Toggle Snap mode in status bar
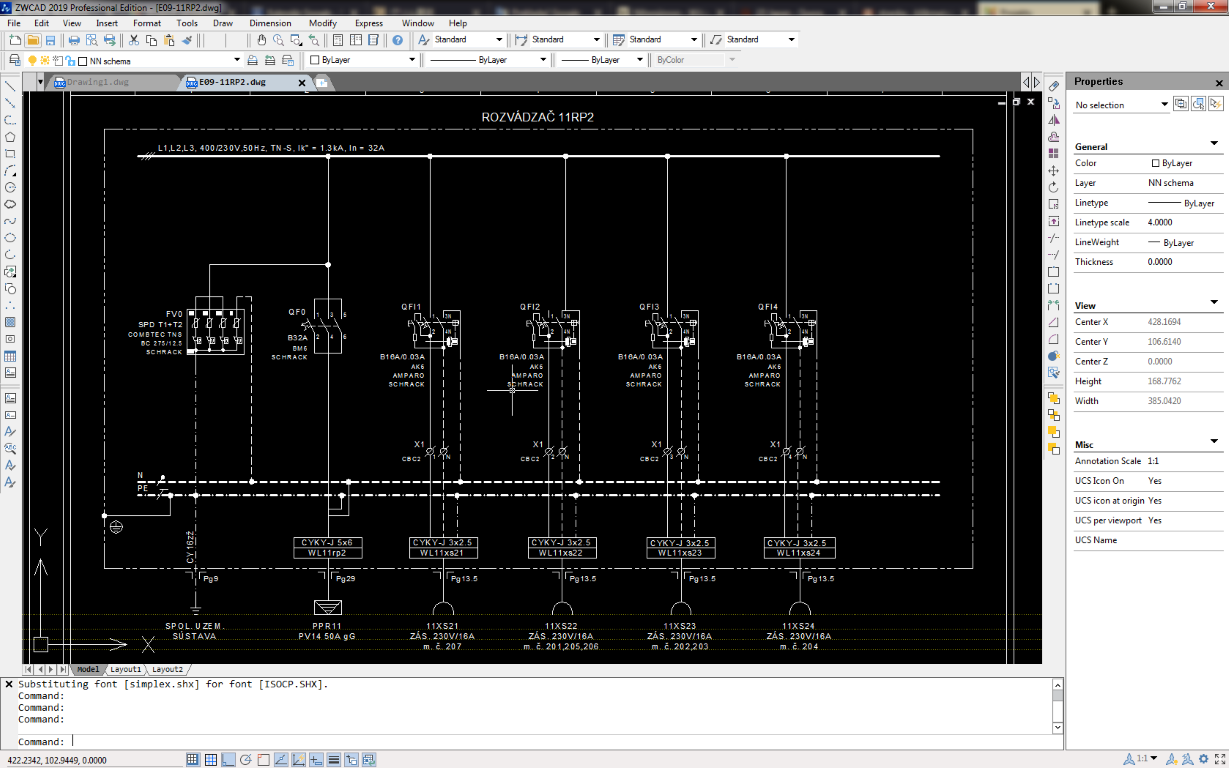1229x768 pixels. pos(193,760)
